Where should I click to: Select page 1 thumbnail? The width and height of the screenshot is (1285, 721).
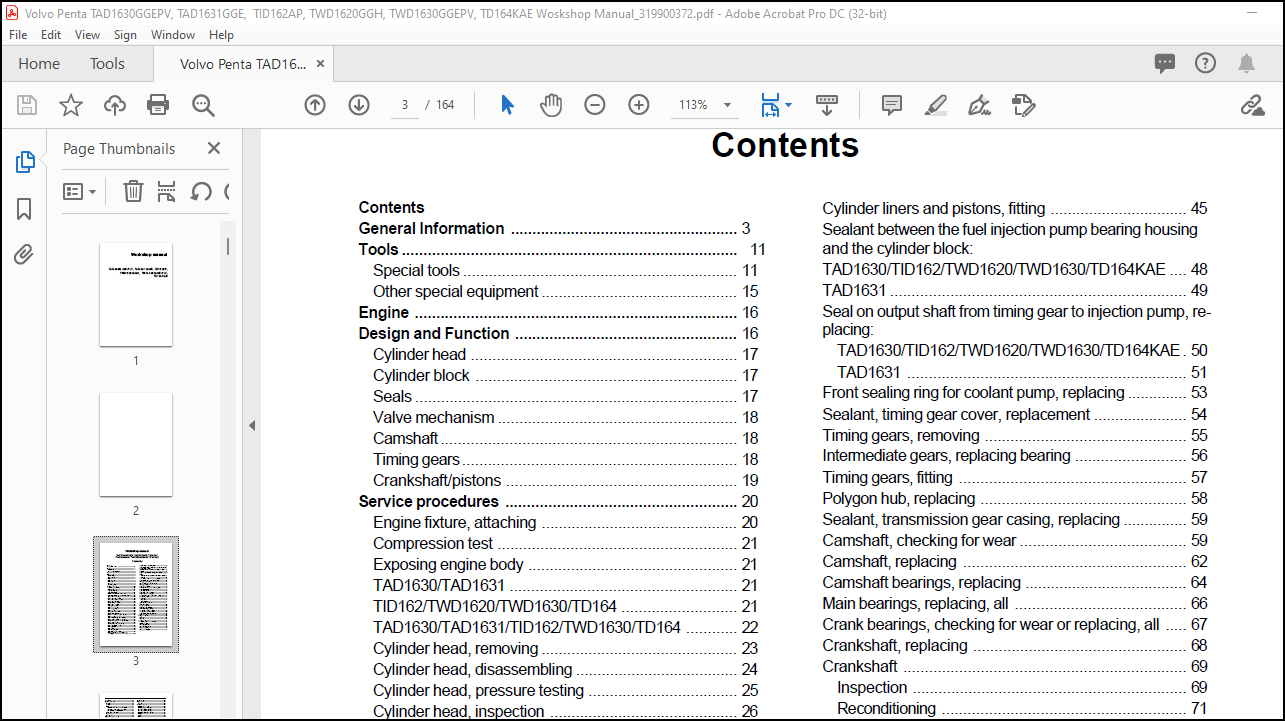tap(136, 293)
